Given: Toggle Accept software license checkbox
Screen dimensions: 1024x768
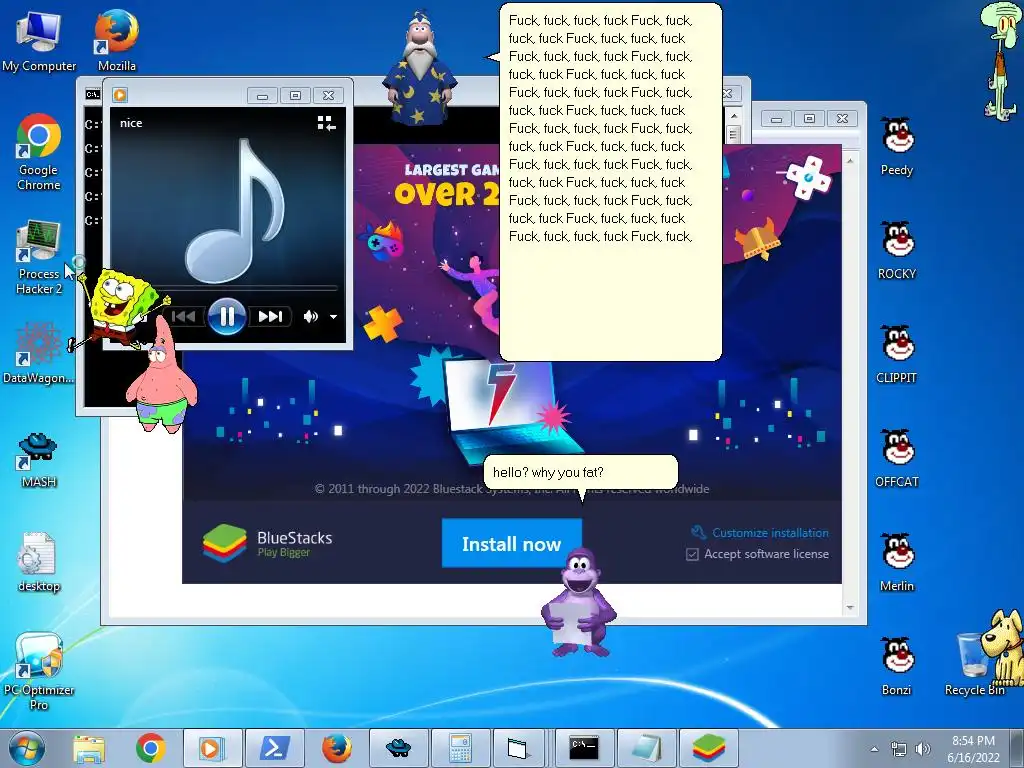Looking at the screenshot, I should coord(692,554).
